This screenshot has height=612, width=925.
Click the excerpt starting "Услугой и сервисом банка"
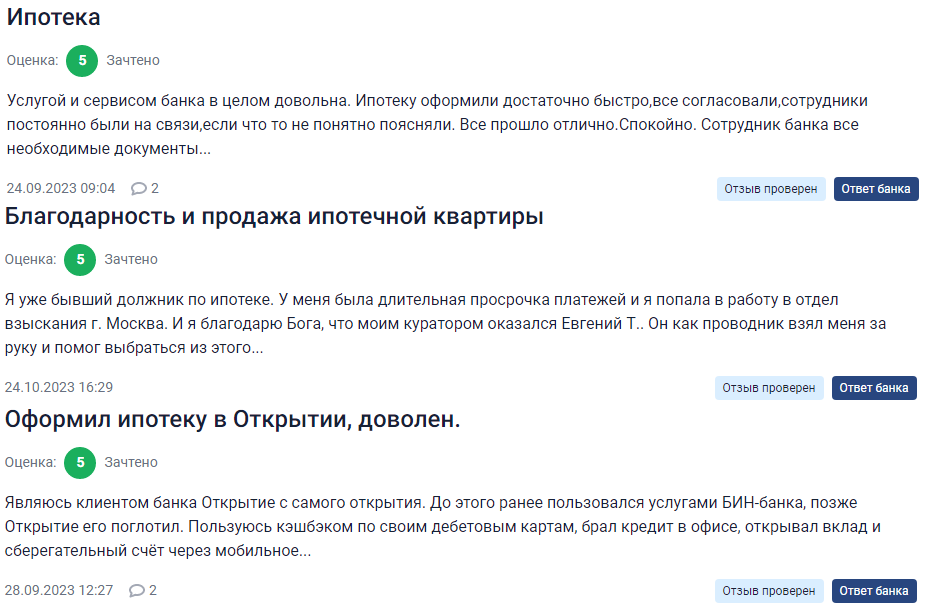(x=437, y=125)
